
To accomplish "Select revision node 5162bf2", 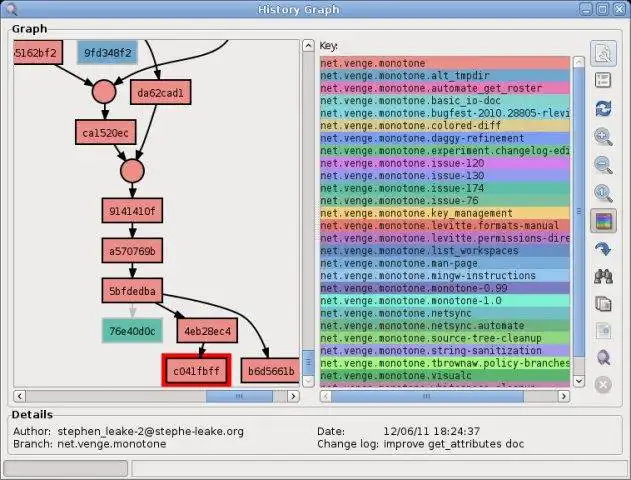I will coord(38,52).
